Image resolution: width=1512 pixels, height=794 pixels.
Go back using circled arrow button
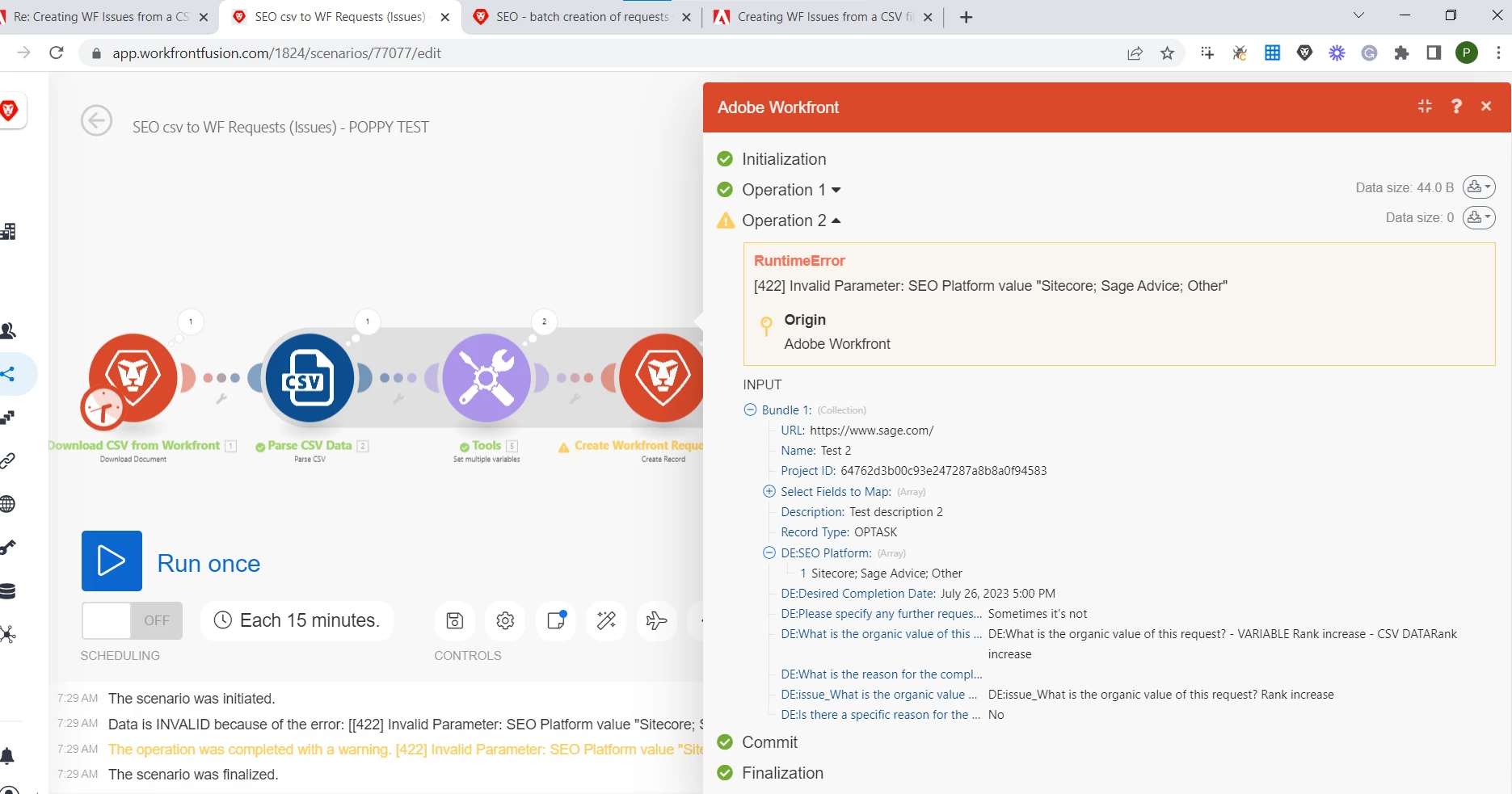click(x=96, y=121)
